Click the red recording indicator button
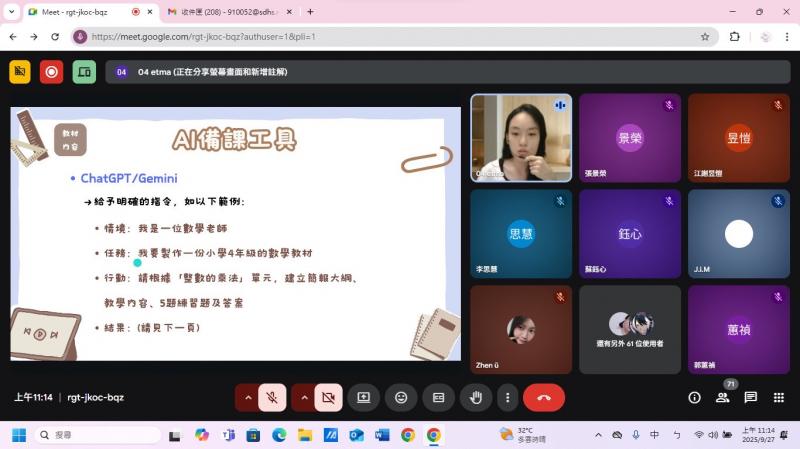The image size is (800, 449). (x=52, y=72)
